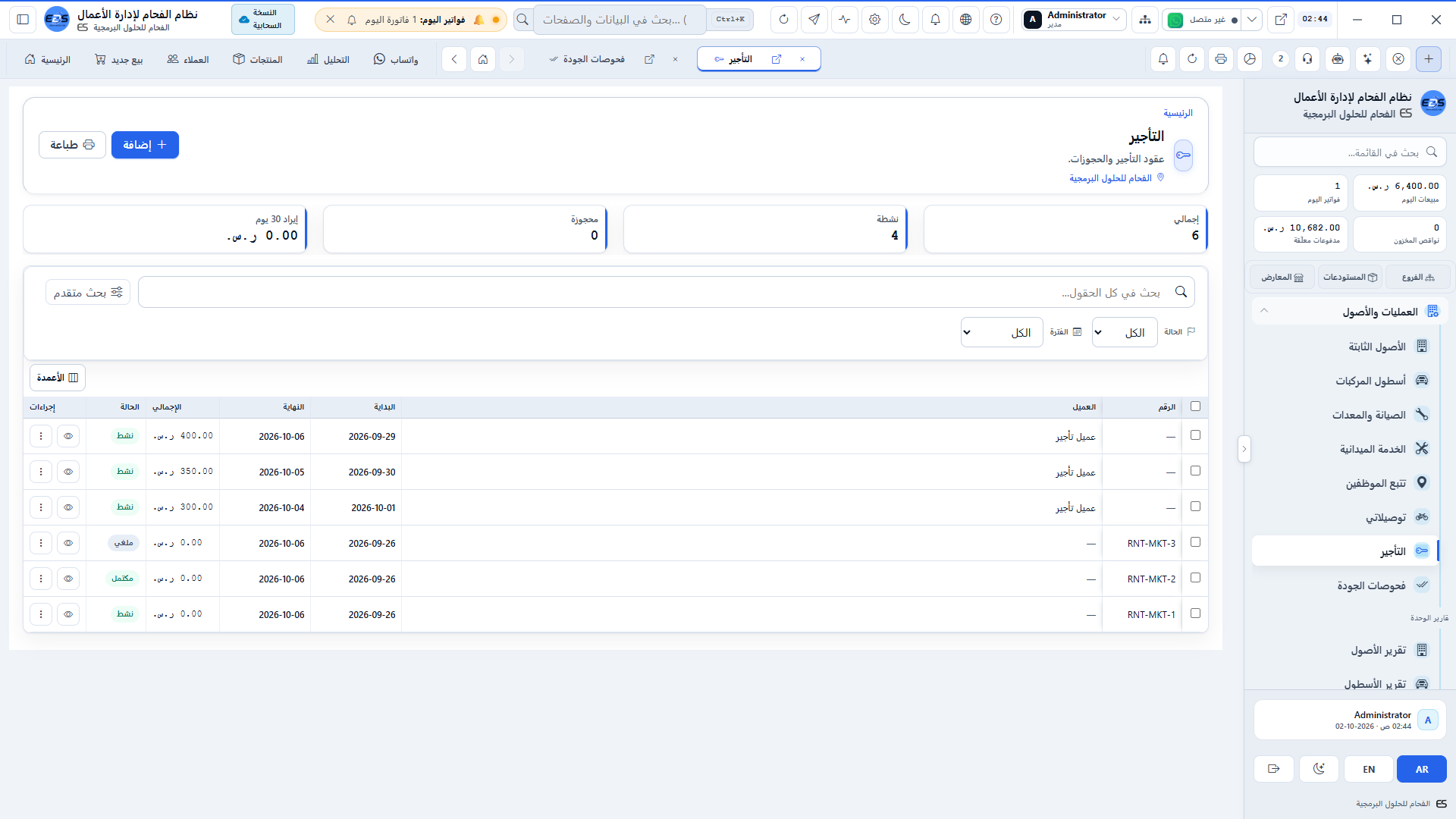Open the org chart icon near Administrator
Screen dimensions: 1456x819
click(1145, 20)
